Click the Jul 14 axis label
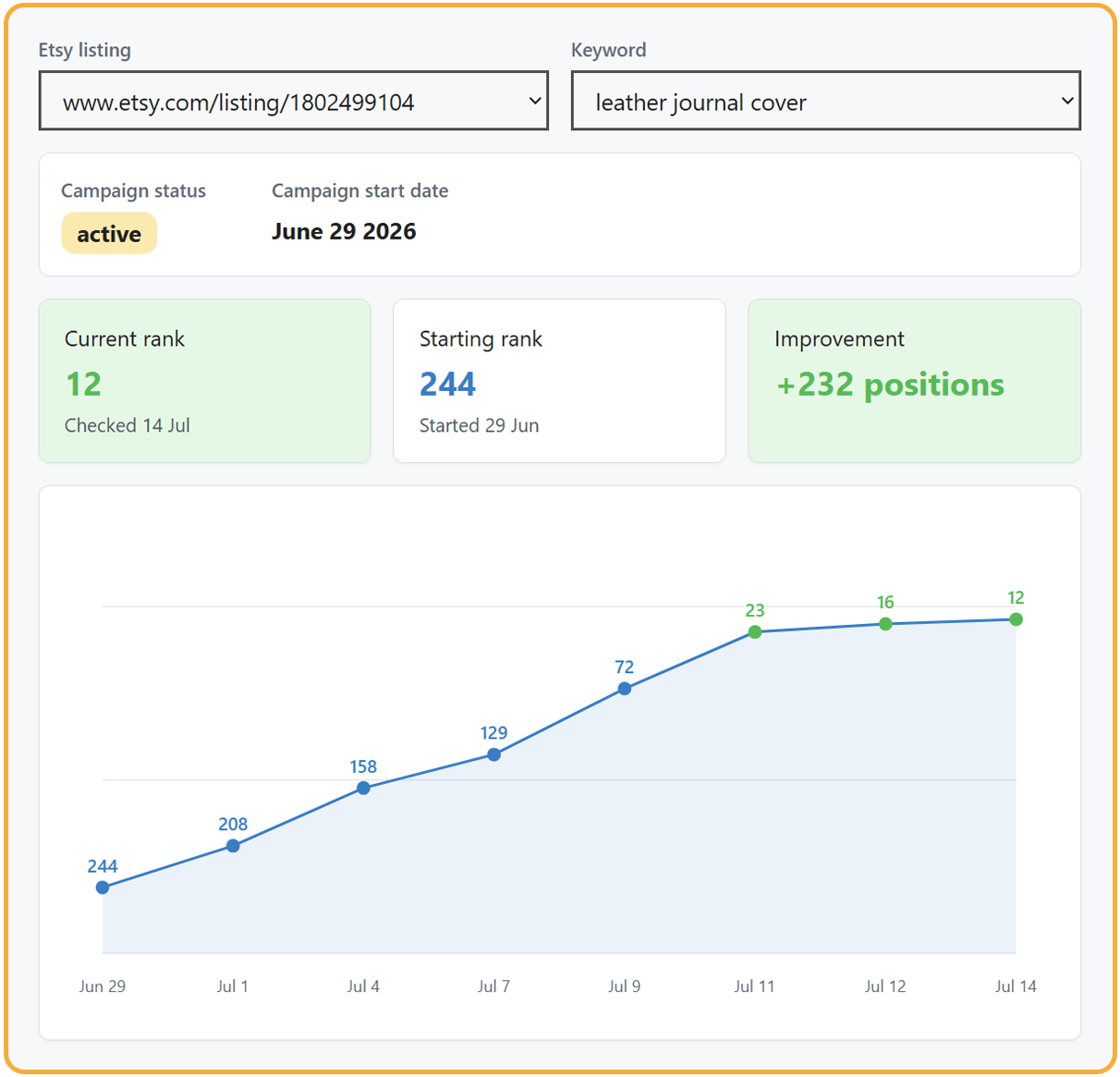 (1016, 986)
